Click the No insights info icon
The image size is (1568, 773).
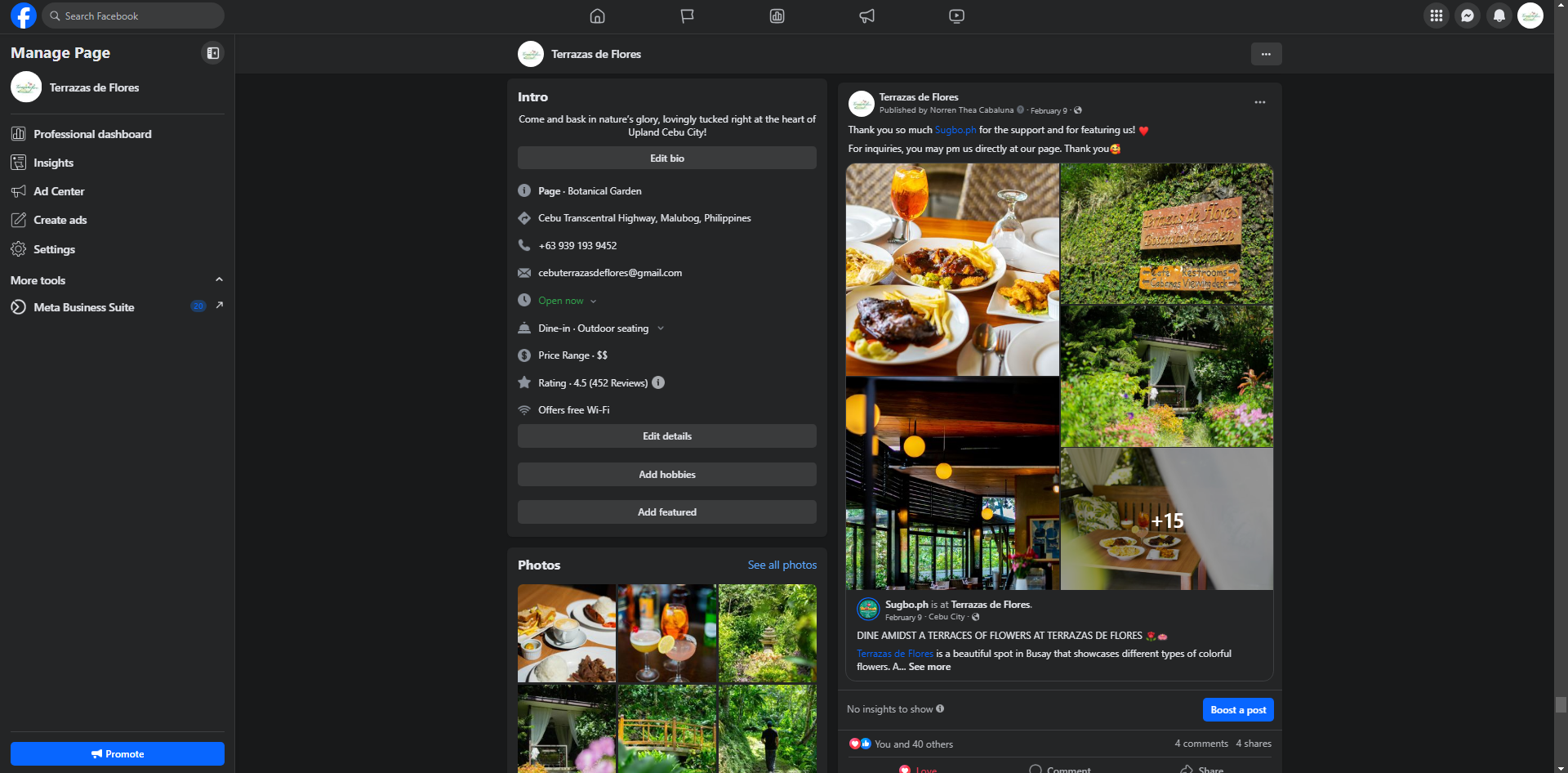(940, 708)
